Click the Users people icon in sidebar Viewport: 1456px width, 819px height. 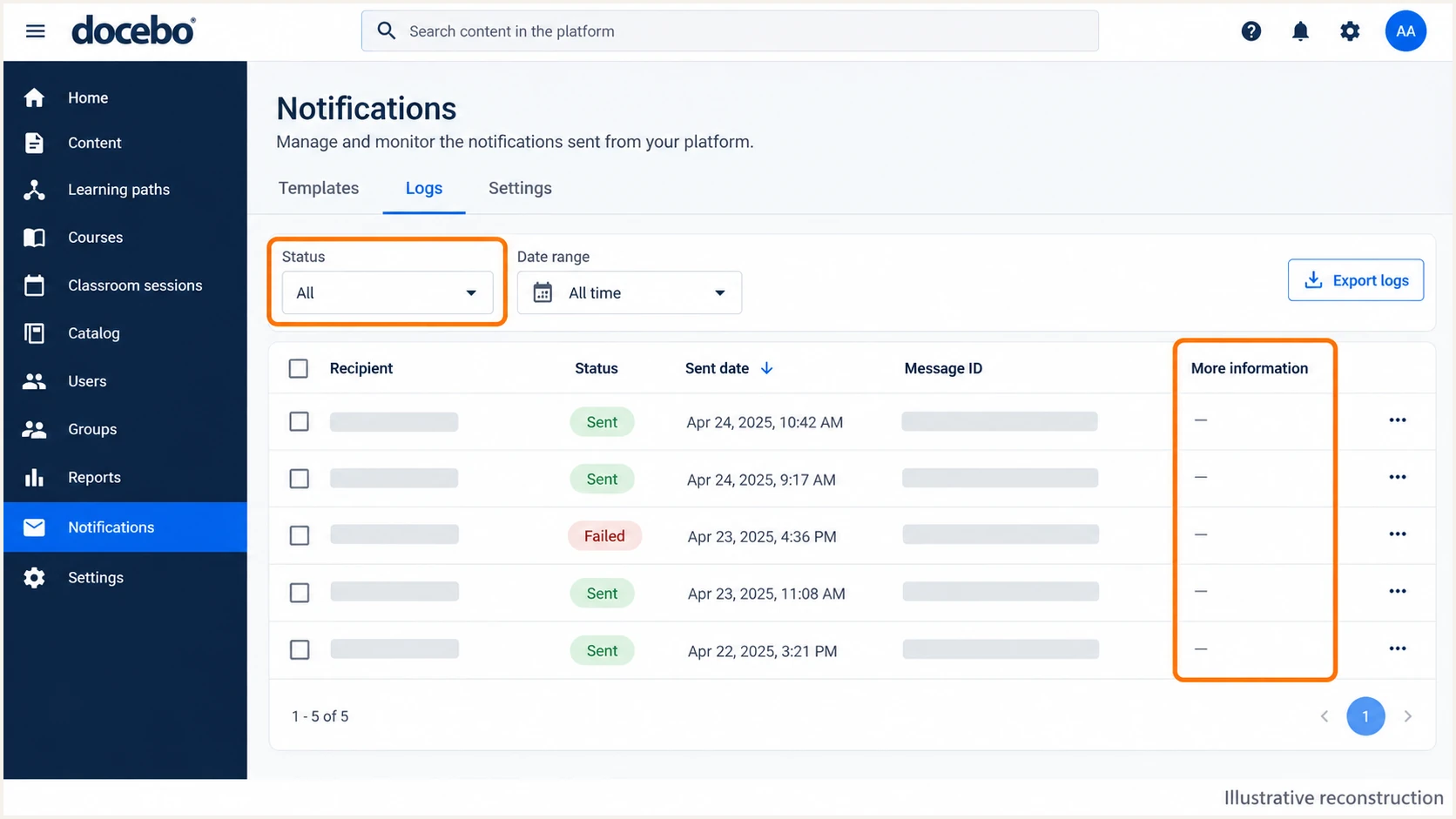[34, 381]
